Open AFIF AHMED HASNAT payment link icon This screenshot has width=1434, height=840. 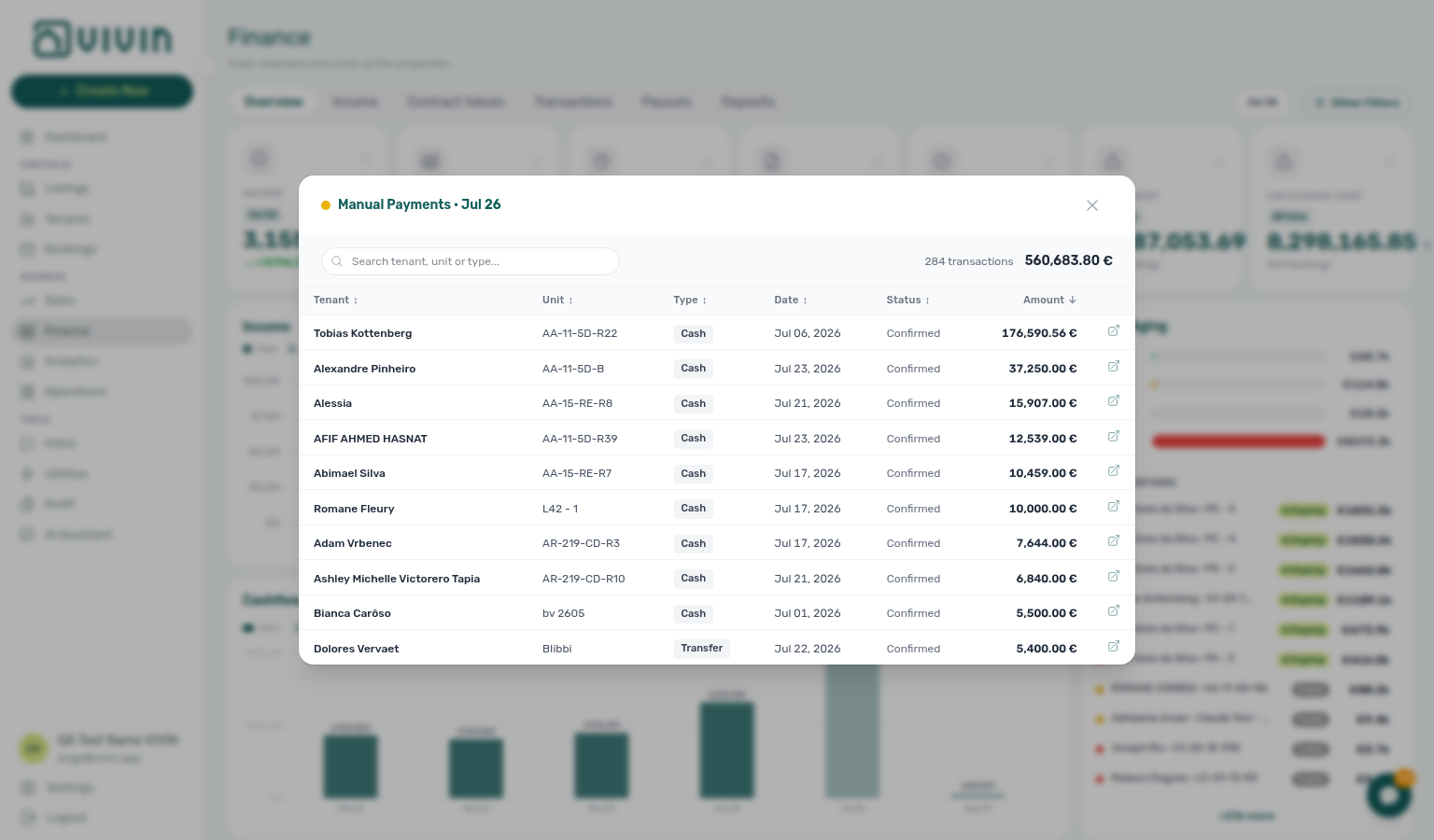click(1113, 437)
